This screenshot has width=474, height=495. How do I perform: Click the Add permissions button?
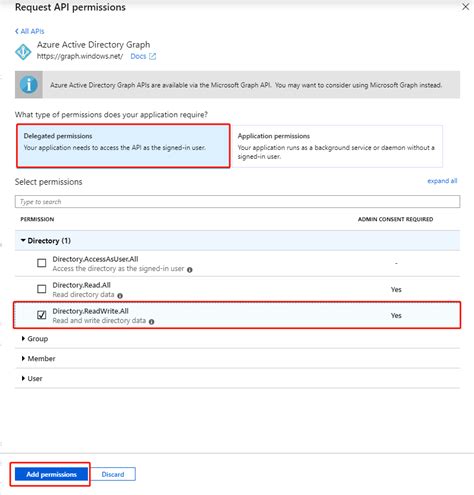(x=51, y=474)
